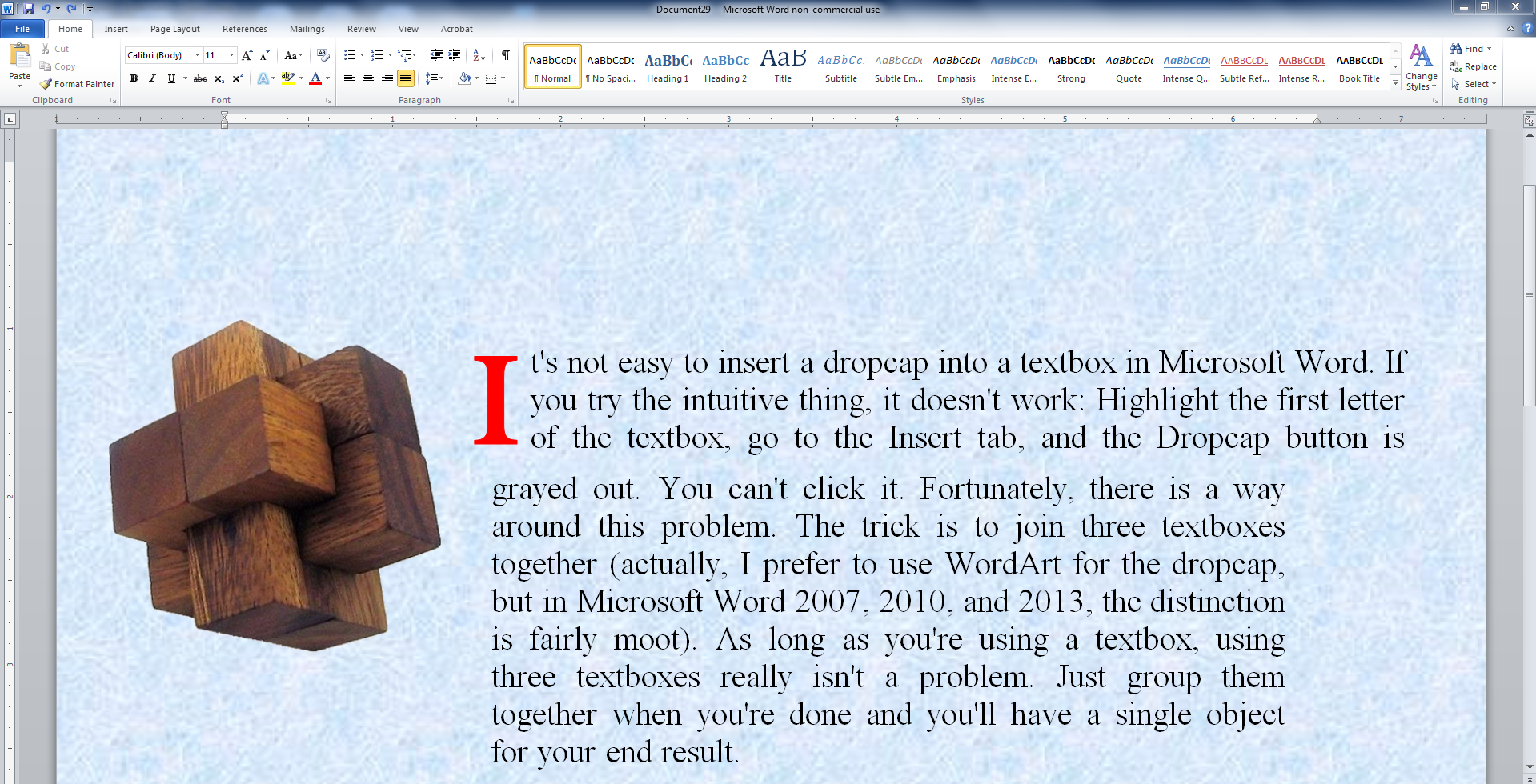Image resolution: width=1536 pixels, height=784 pixels.
Task: Click the Clear Formatting eraser icon
Action: point(323,55)
